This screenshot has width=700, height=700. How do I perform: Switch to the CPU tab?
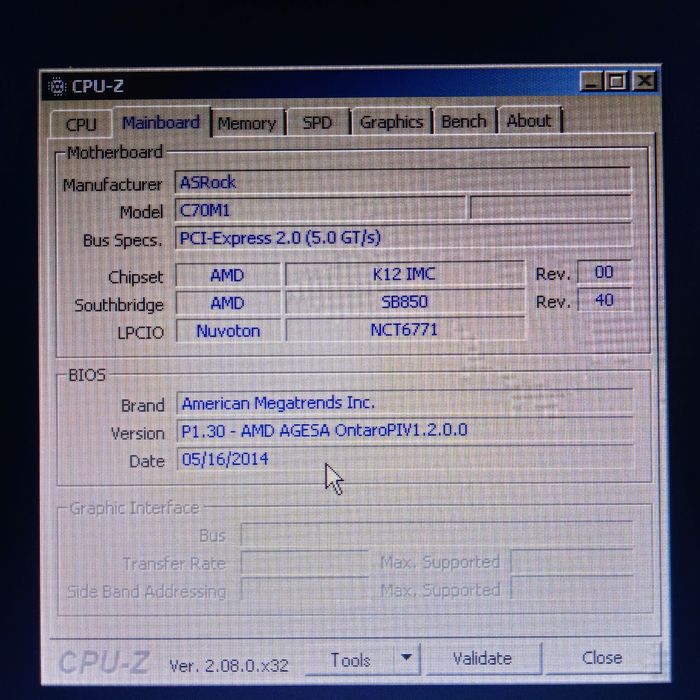pos(81,124)
